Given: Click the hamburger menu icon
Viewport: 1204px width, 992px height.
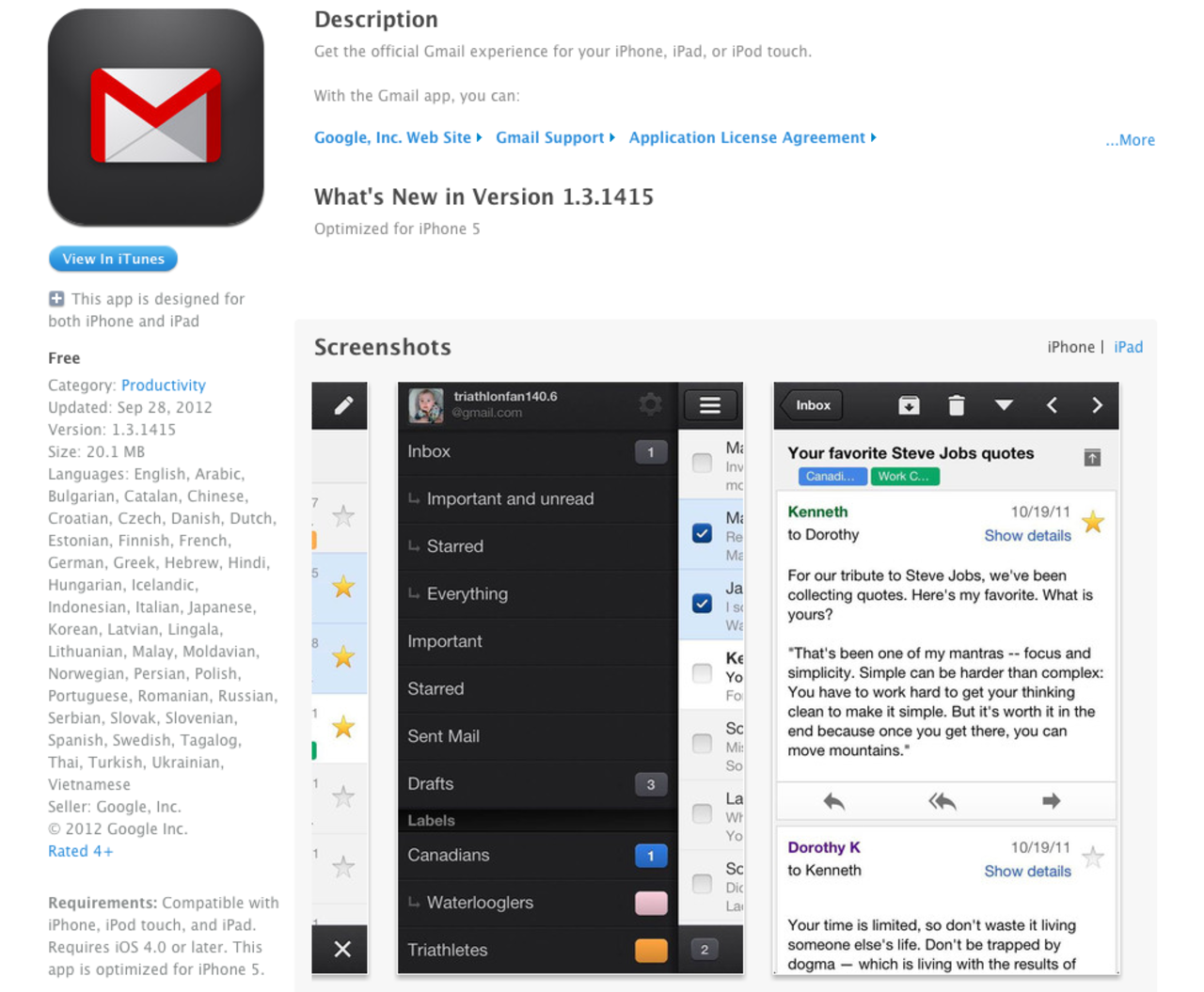Looking at the screenshot, I should (710, 404).
